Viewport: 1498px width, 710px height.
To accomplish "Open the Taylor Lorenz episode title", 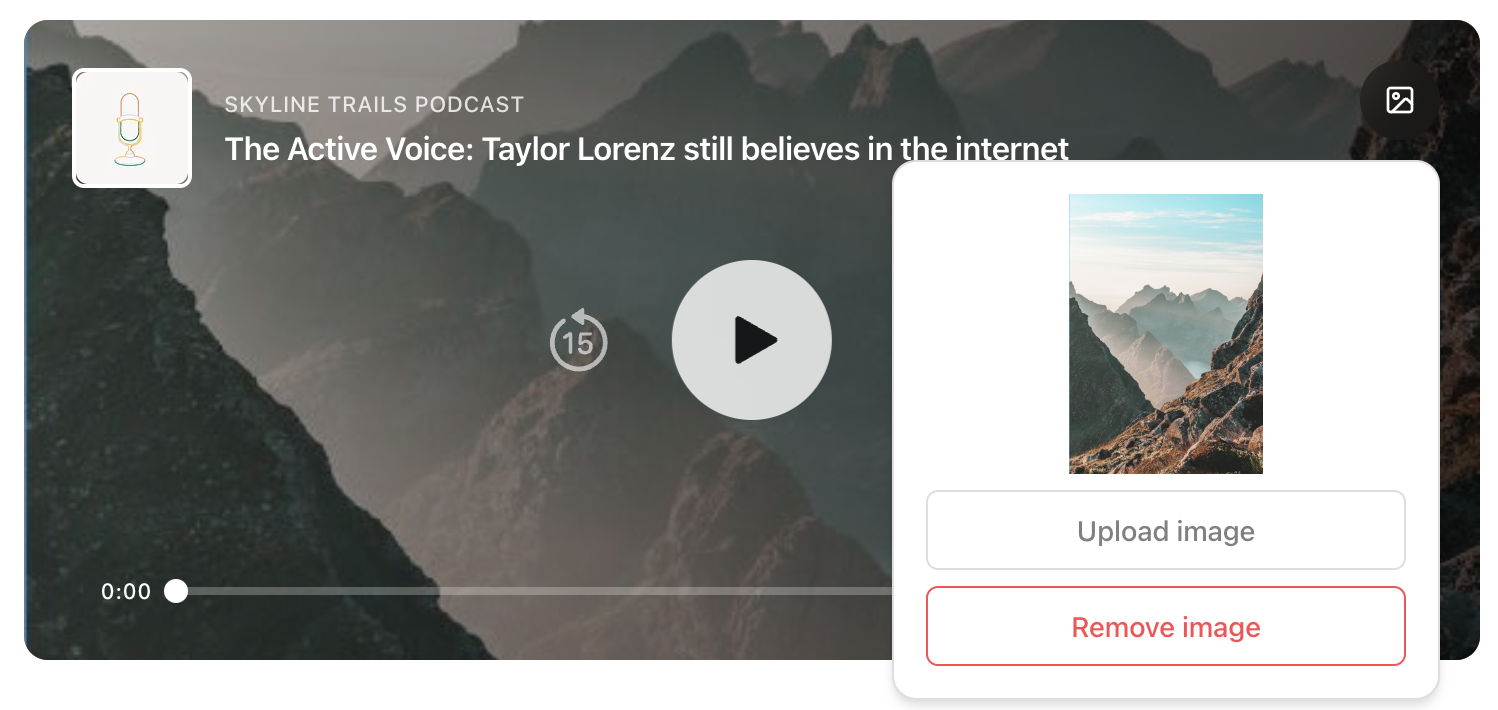I will pyautogui.click(x=646, y=150).
